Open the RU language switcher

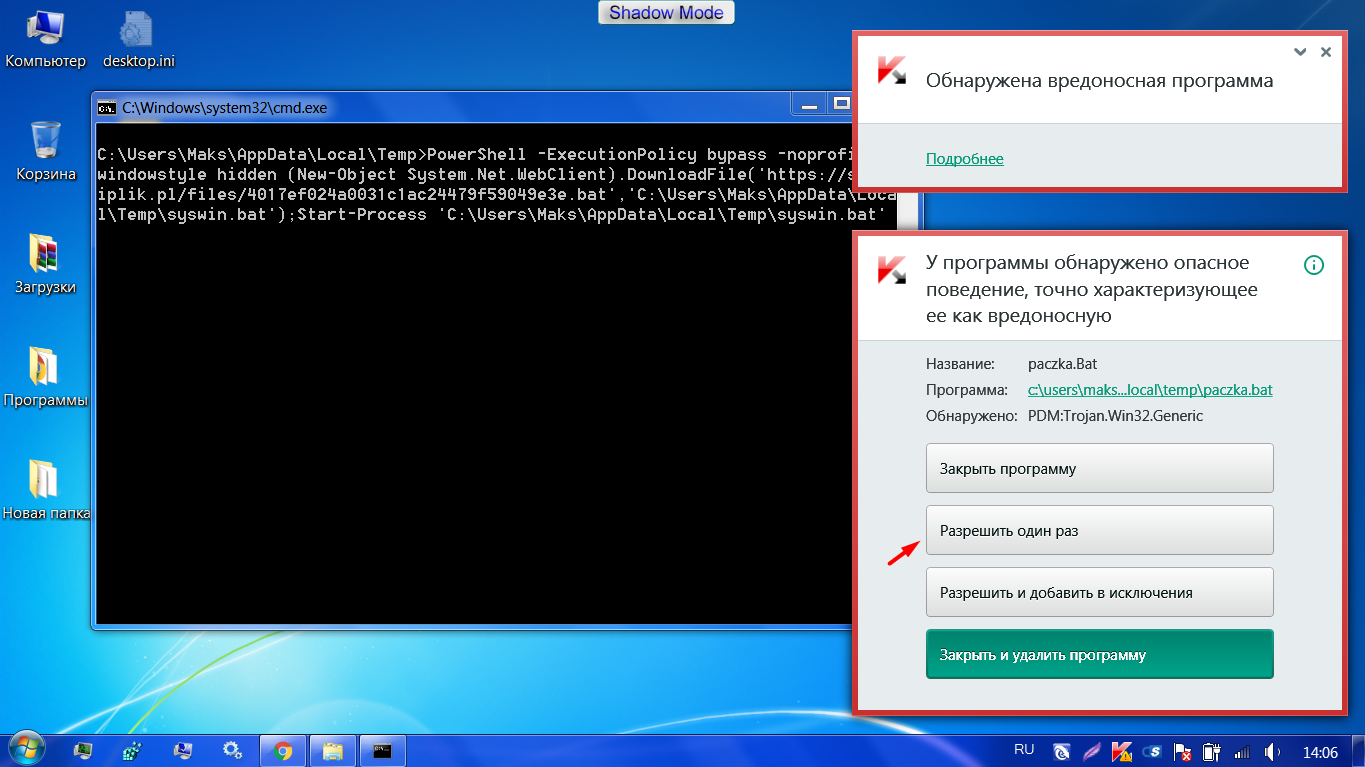click(1024, 749)
